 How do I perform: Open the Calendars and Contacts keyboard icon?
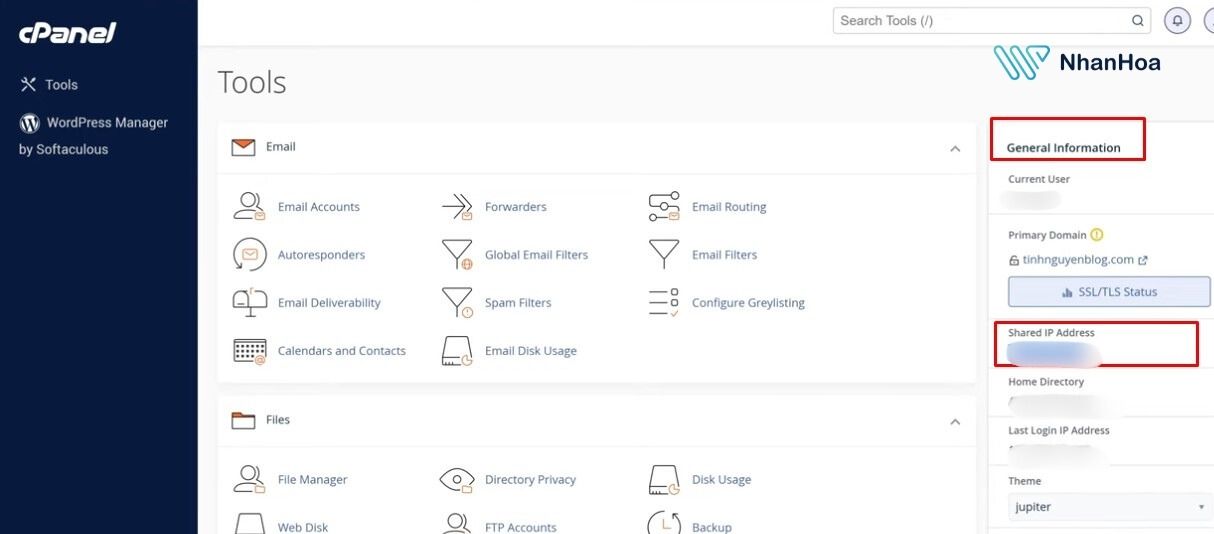point(249,351)
